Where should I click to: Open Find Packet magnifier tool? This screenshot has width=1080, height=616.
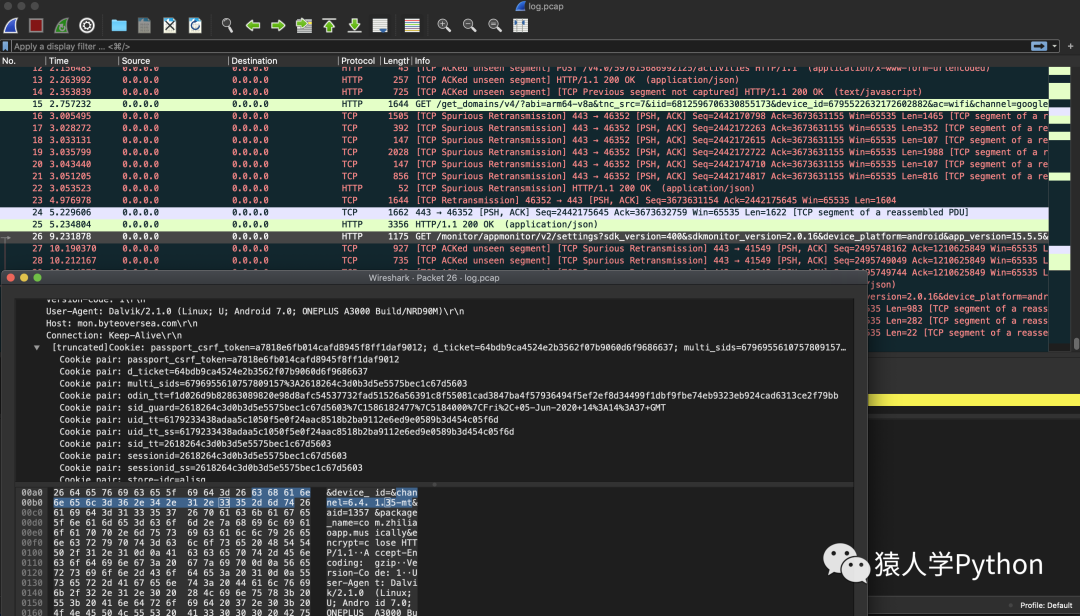pos(227,25)
